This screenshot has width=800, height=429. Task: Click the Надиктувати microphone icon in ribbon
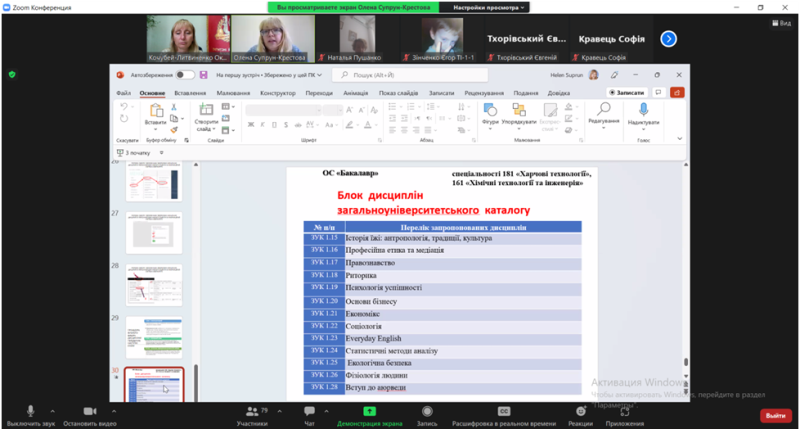(x=643, y=110)
